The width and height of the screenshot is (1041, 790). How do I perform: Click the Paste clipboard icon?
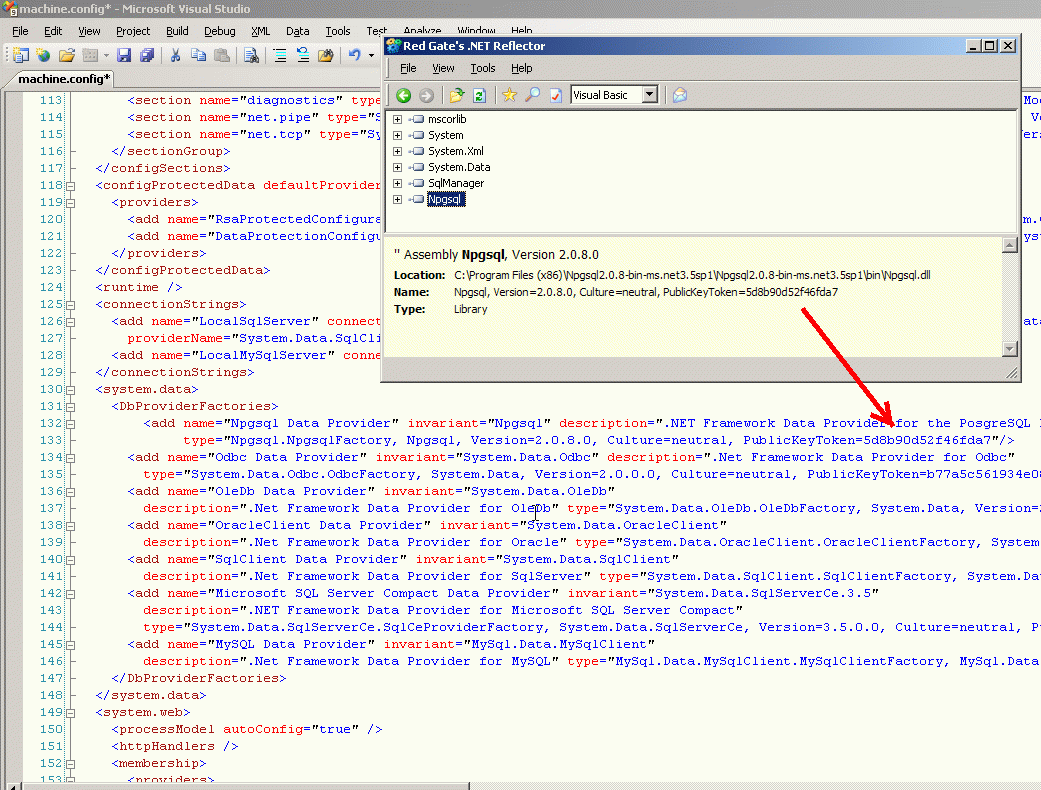222,55
